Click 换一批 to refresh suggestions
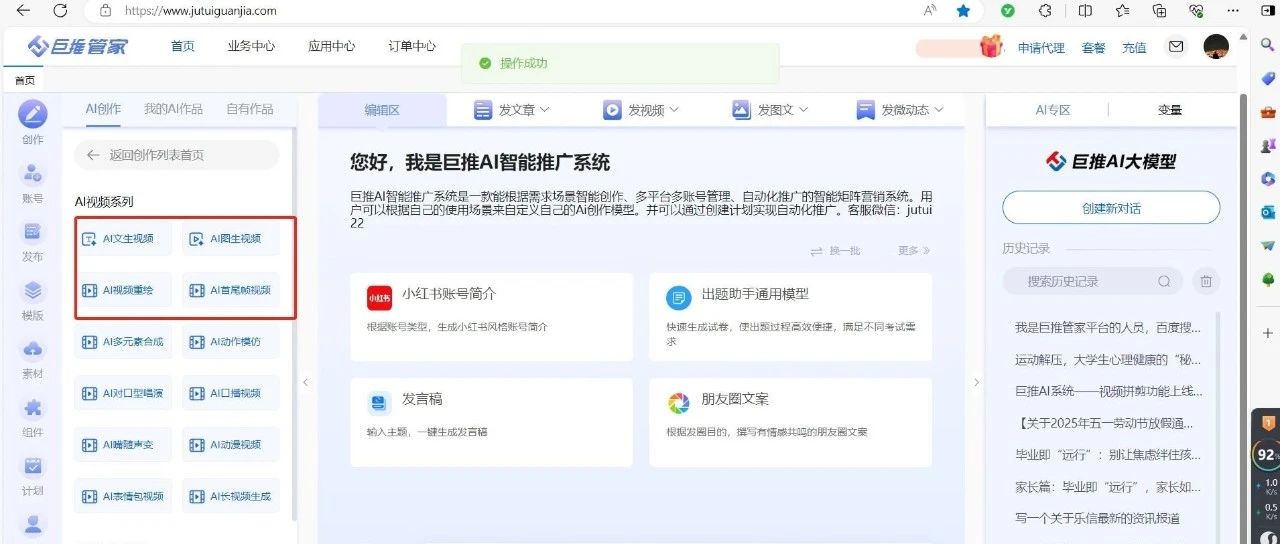 (x=836, y=250)
